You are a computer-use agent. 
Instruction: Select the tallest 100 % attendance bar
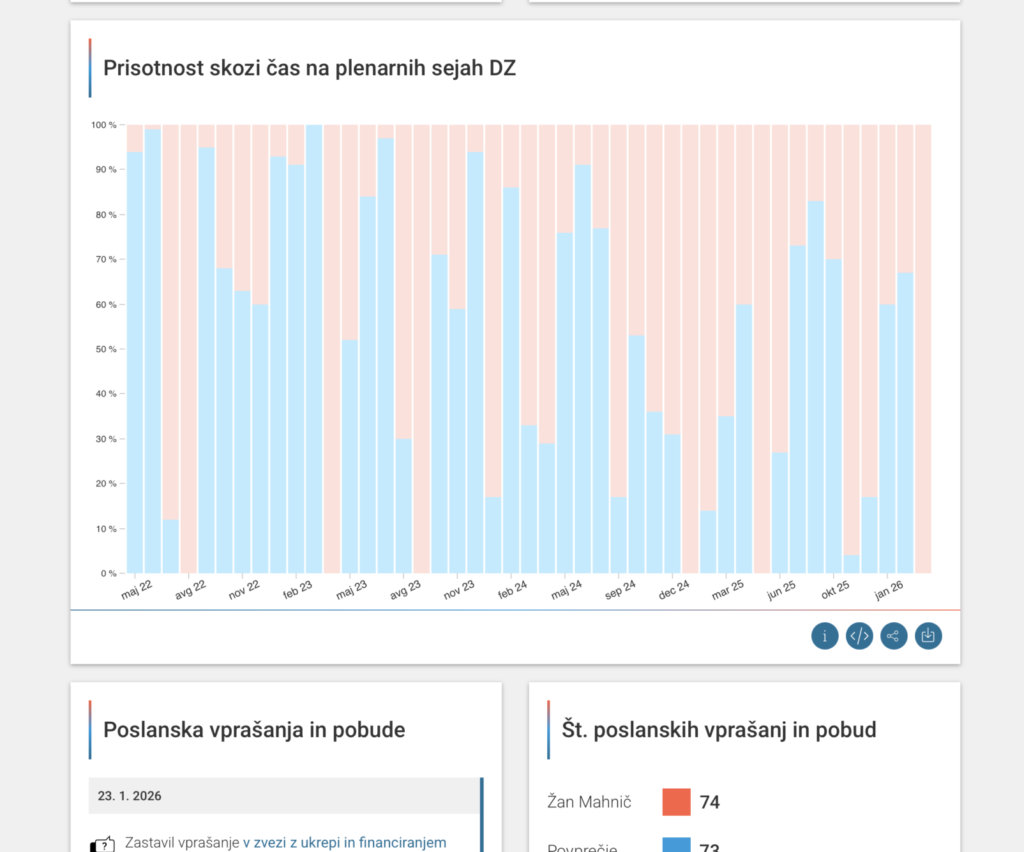[314, 349]
